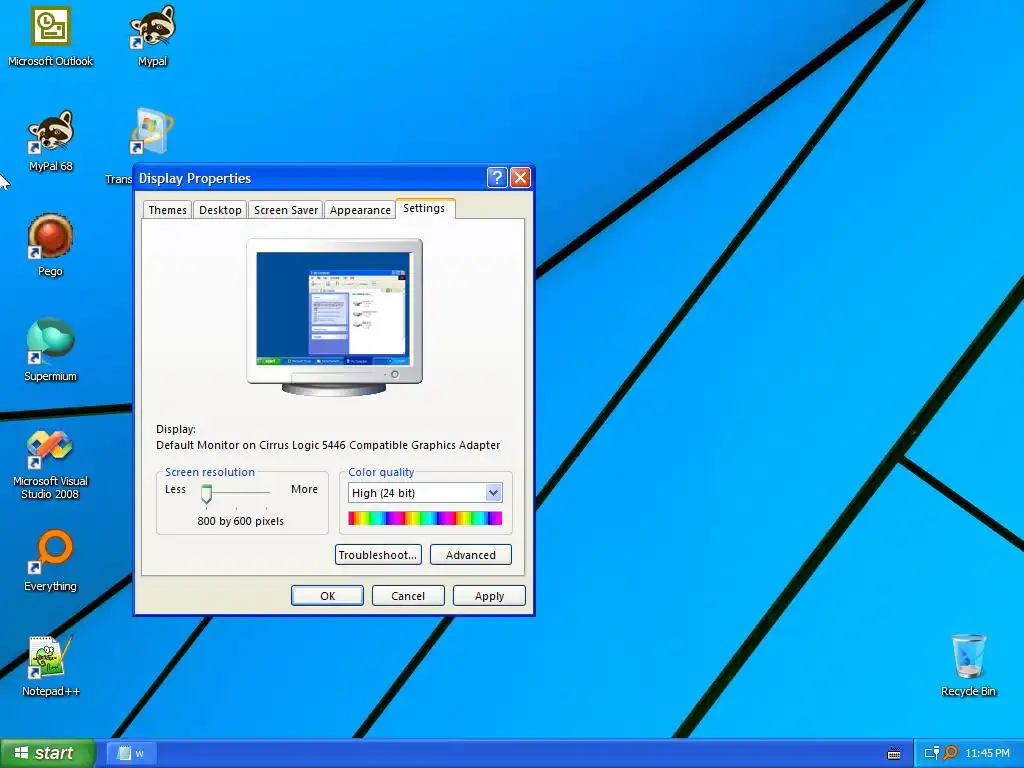Select the desktop shortcut partly hidden behind the dialog
The image size is (1024, 768).
(x=151, y=133)
